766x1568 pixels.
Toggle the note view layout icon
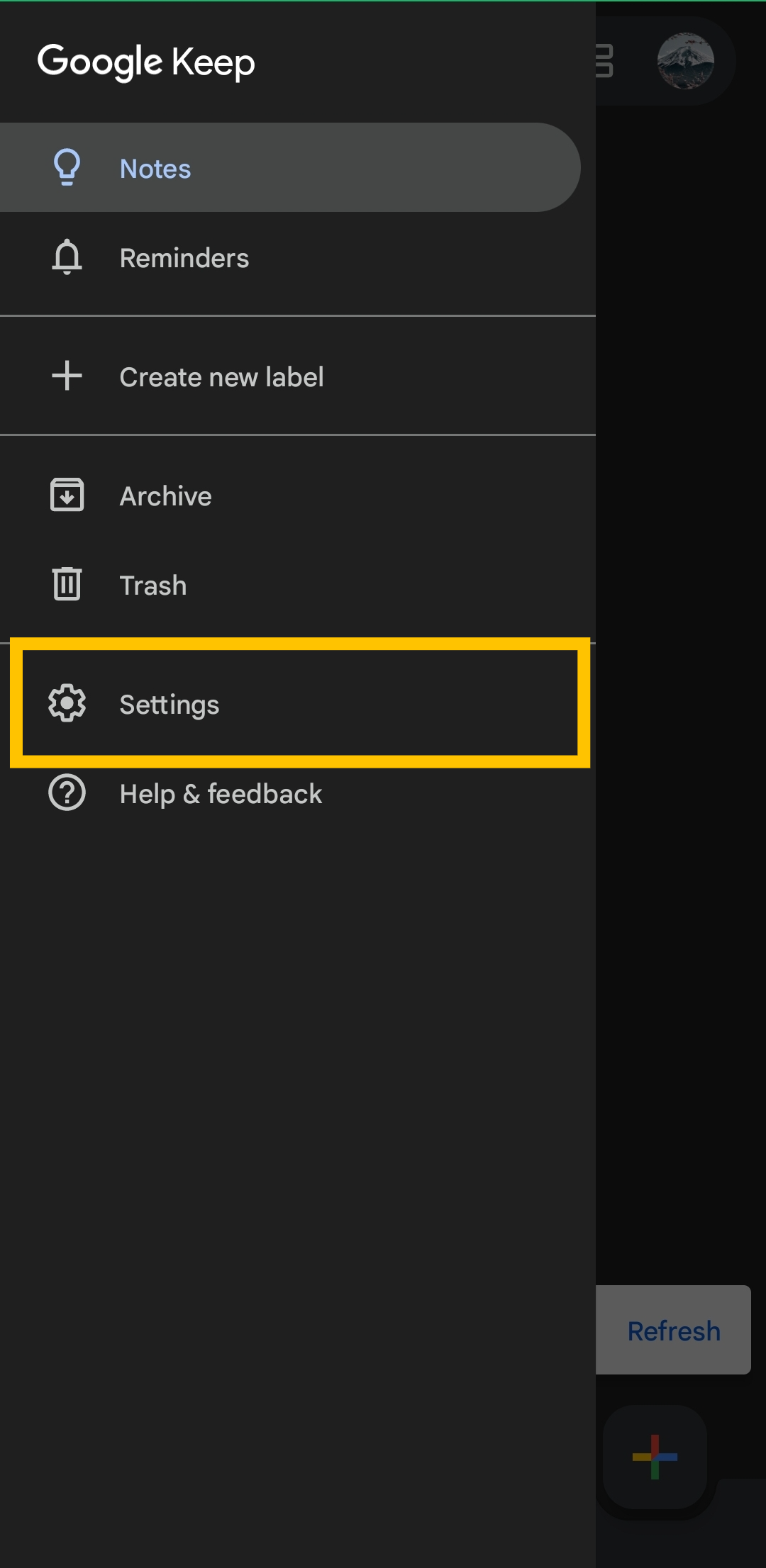[605, 61]
